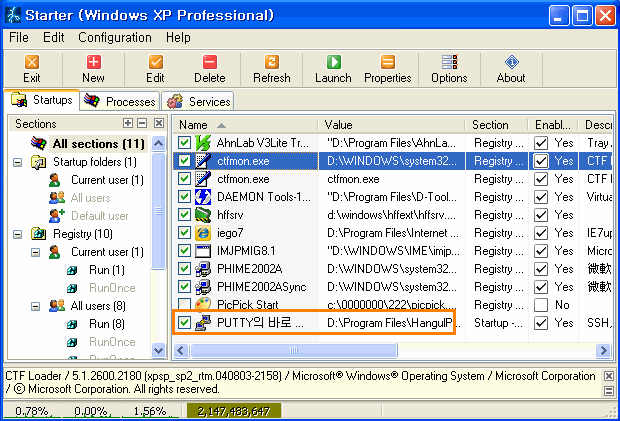Toggle the PUTTY entry Enabled column checkbox
The image size is (620, 421).
(x=541, y=323)
